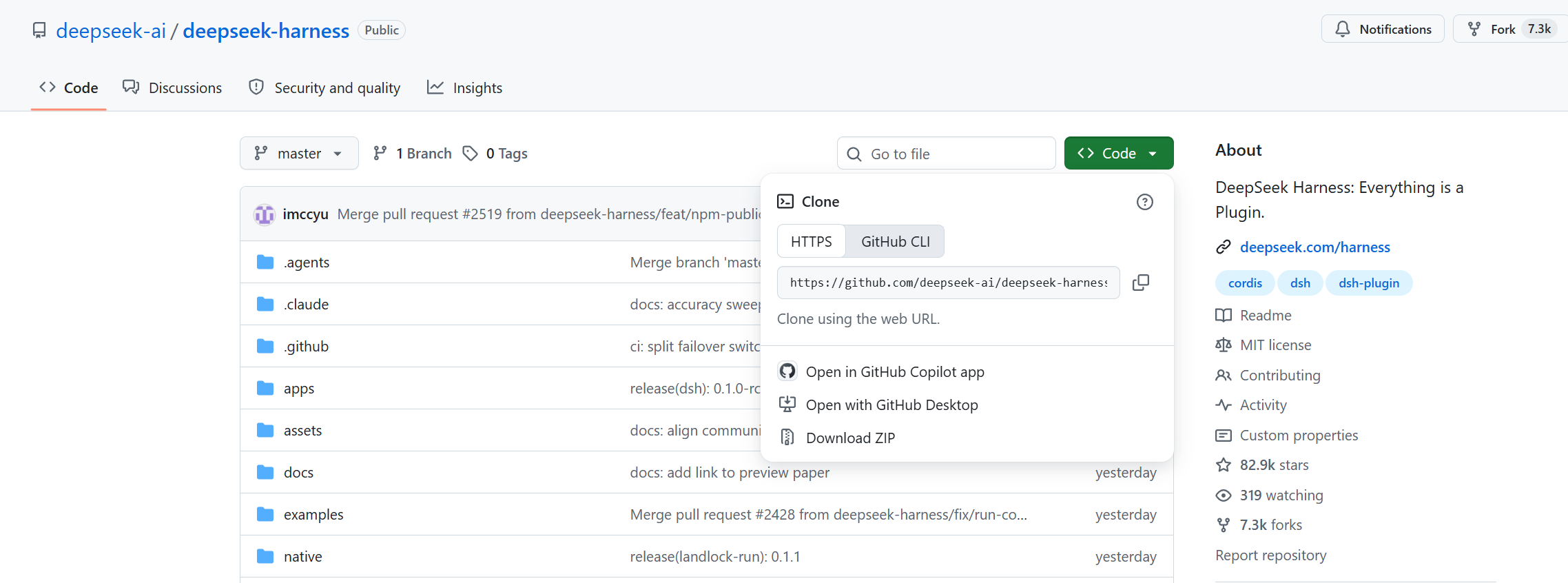Open the .claude folder name

click(x=306, y=304)
